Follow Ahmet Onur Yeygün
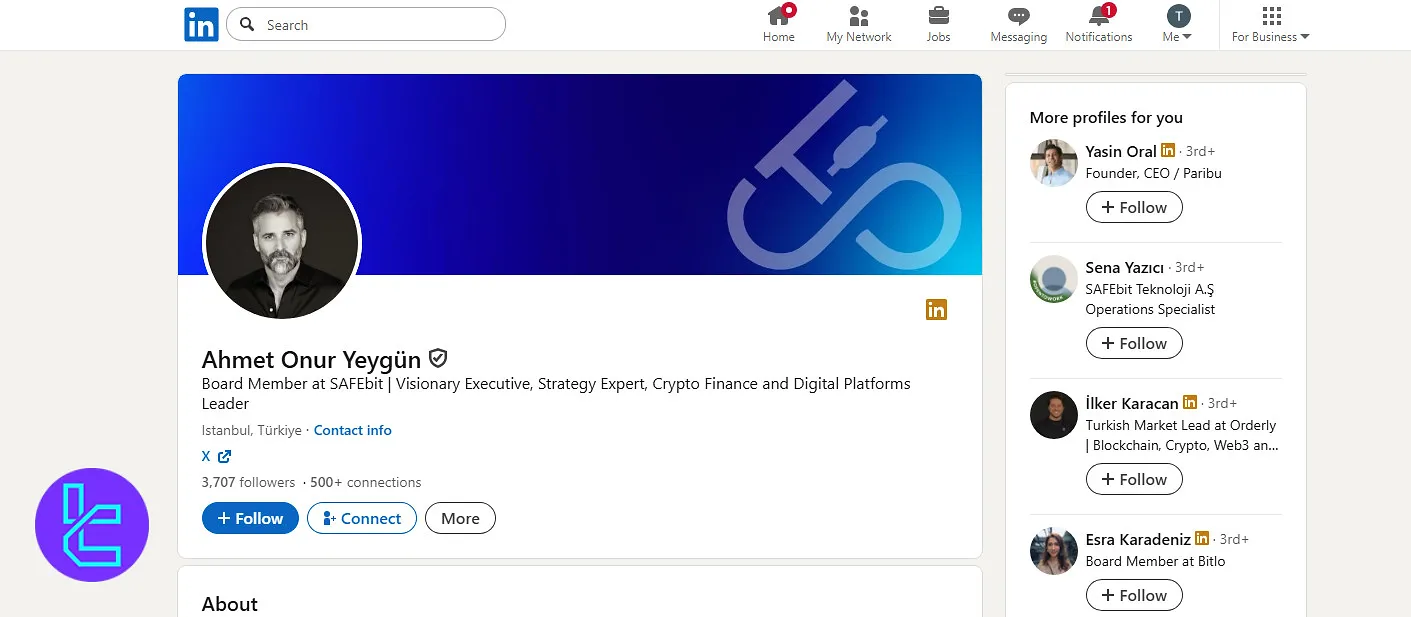This screenshot has width=1411, height=617. coord(250,518)
